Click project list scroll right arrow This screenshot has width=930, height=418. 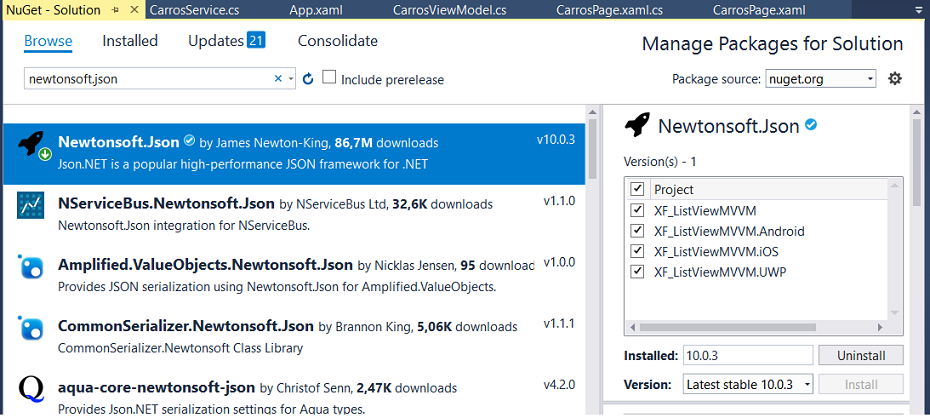(x=880, y=327)
